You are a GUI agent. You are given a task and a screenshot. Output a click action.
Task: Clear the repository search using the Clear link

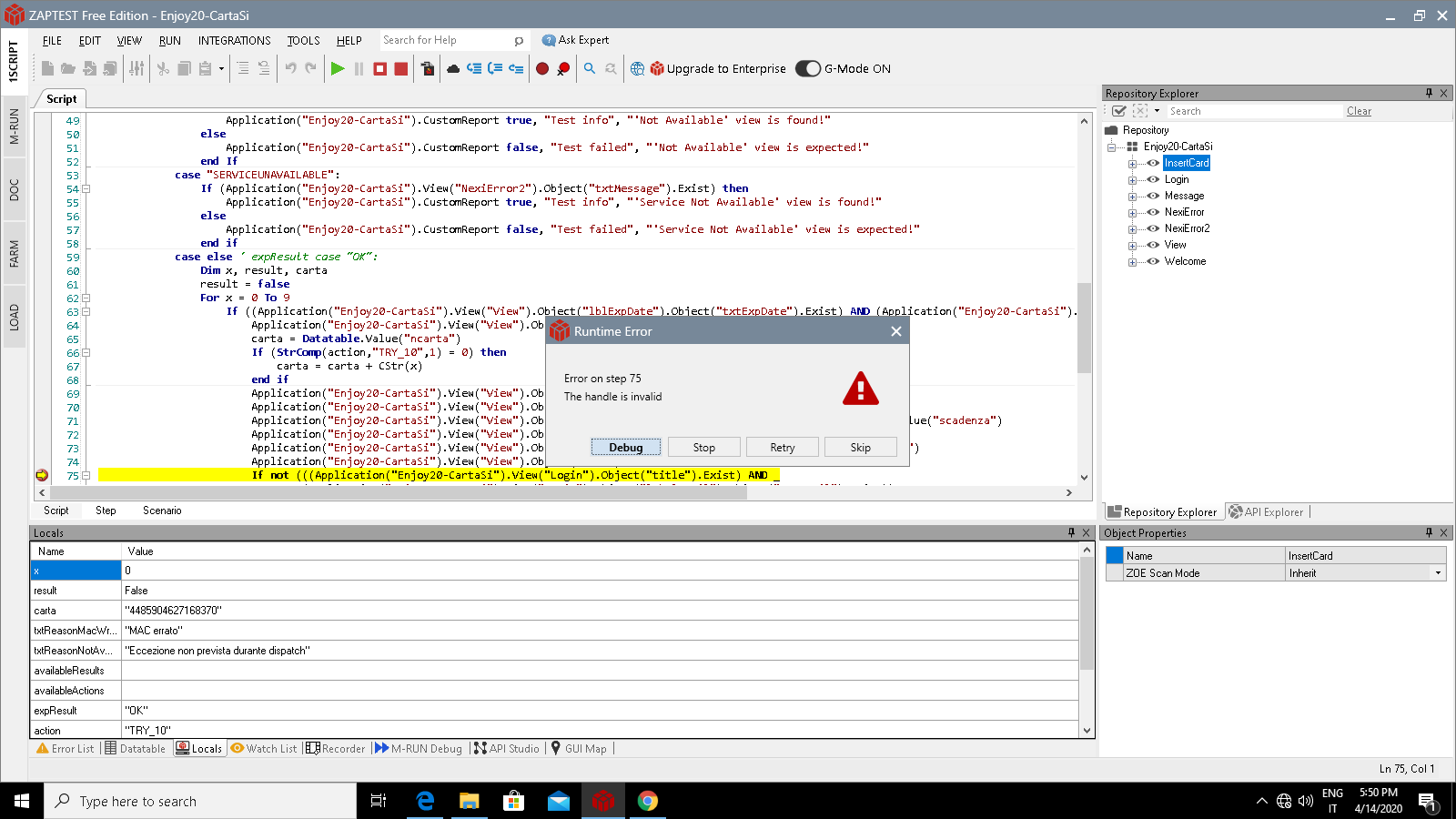pos(1359,110)
